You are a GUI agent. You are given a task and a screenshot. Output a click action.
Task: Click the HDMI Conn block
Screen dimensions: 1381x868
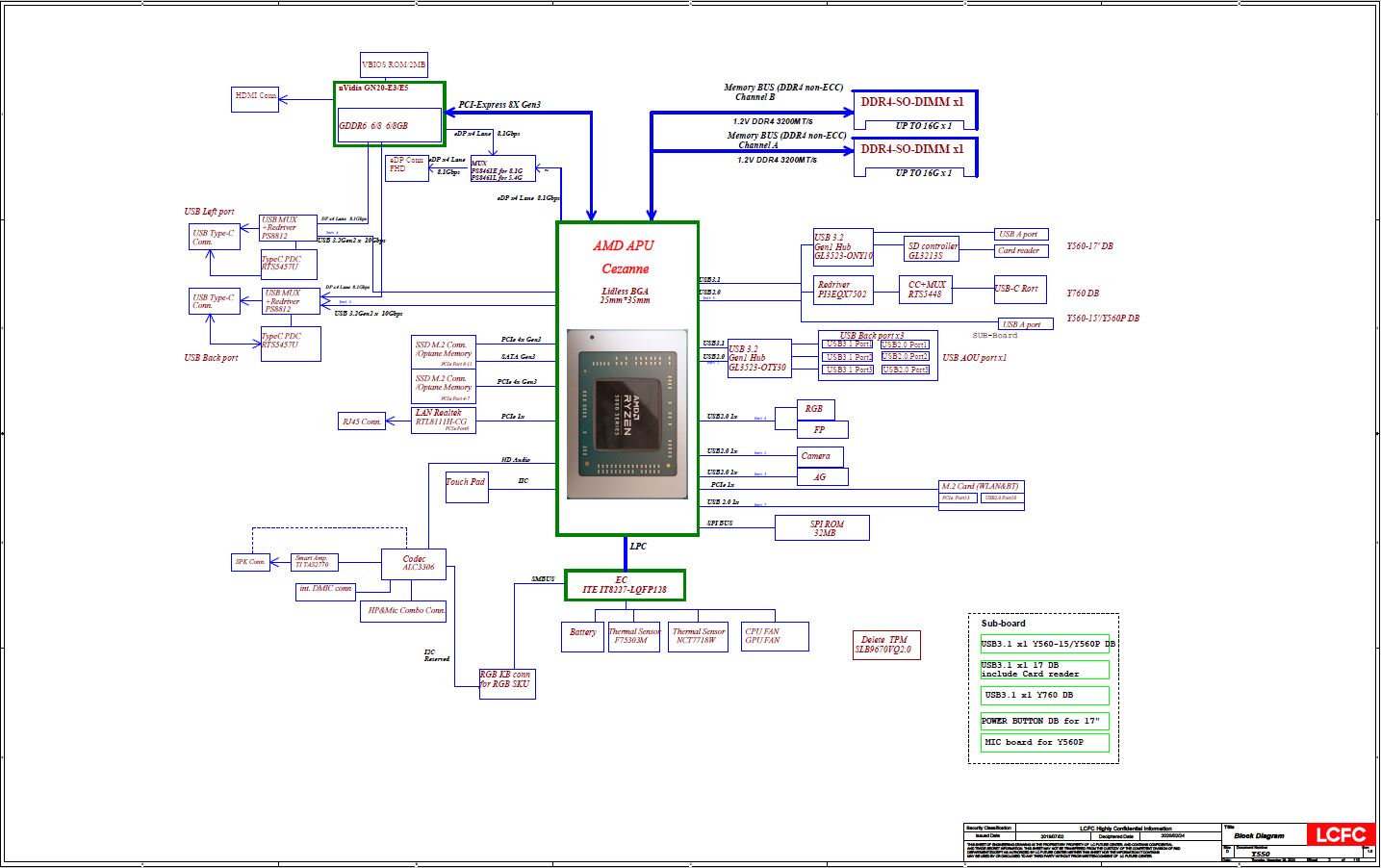[255, 99]
